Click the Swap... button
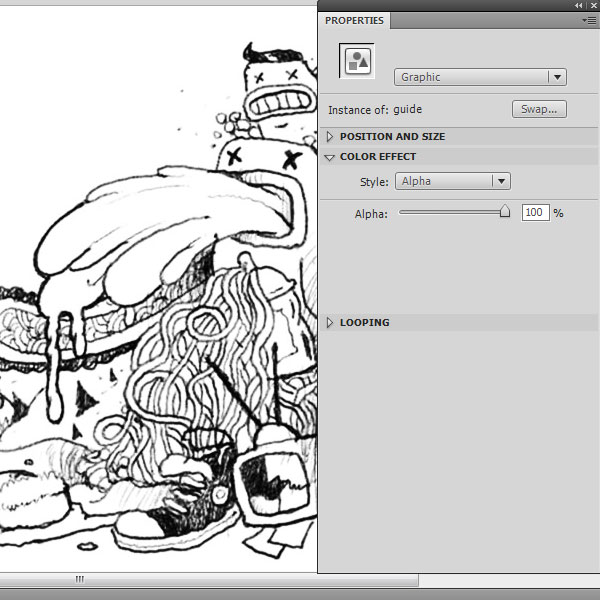The width and height of the screenshot is (600, 600). point(539,109)
